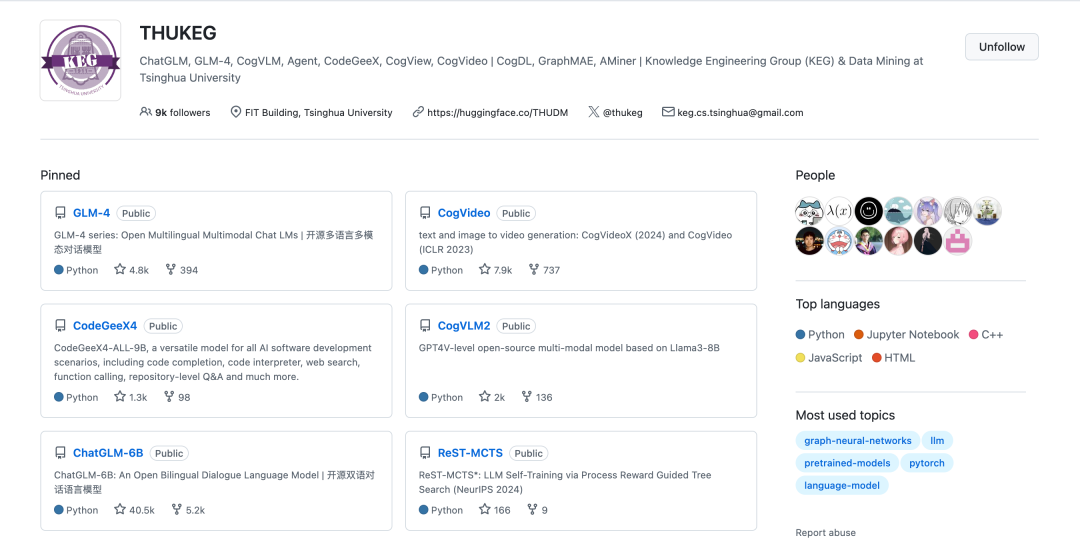Open the GLM-4 repository link

pos(91,213)
